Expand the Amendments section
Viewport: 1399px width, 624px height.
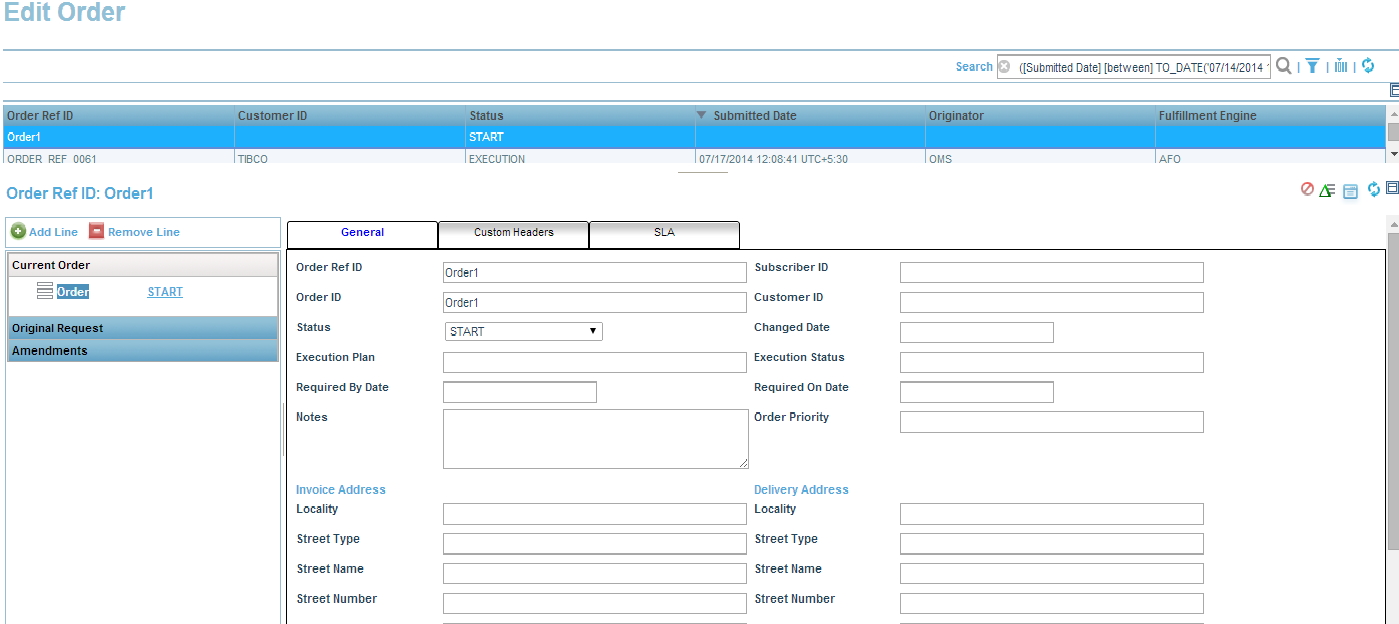142,351
